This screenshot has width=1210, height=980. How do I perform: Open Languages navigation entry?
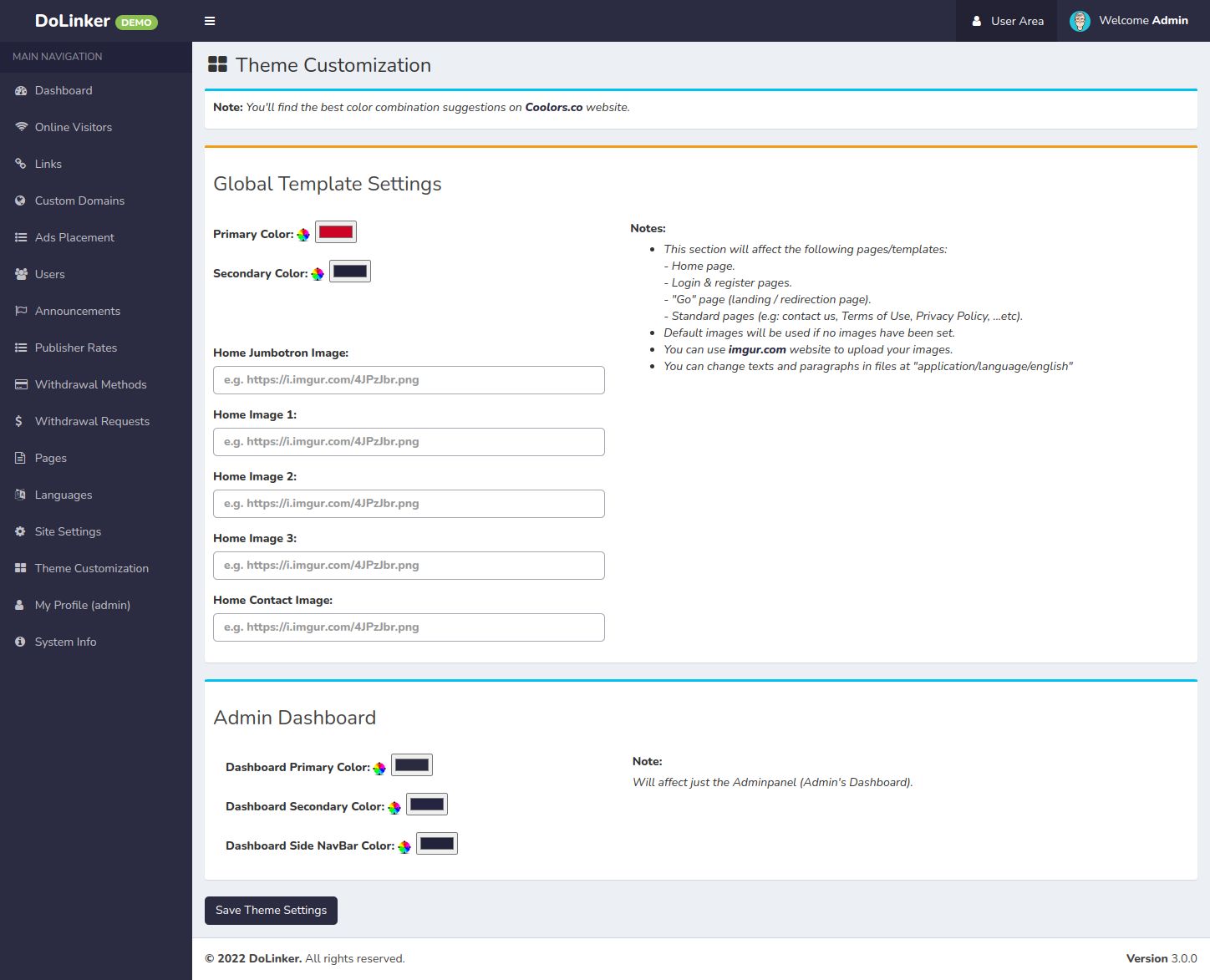pyautogui.click(x=96, y=495)
